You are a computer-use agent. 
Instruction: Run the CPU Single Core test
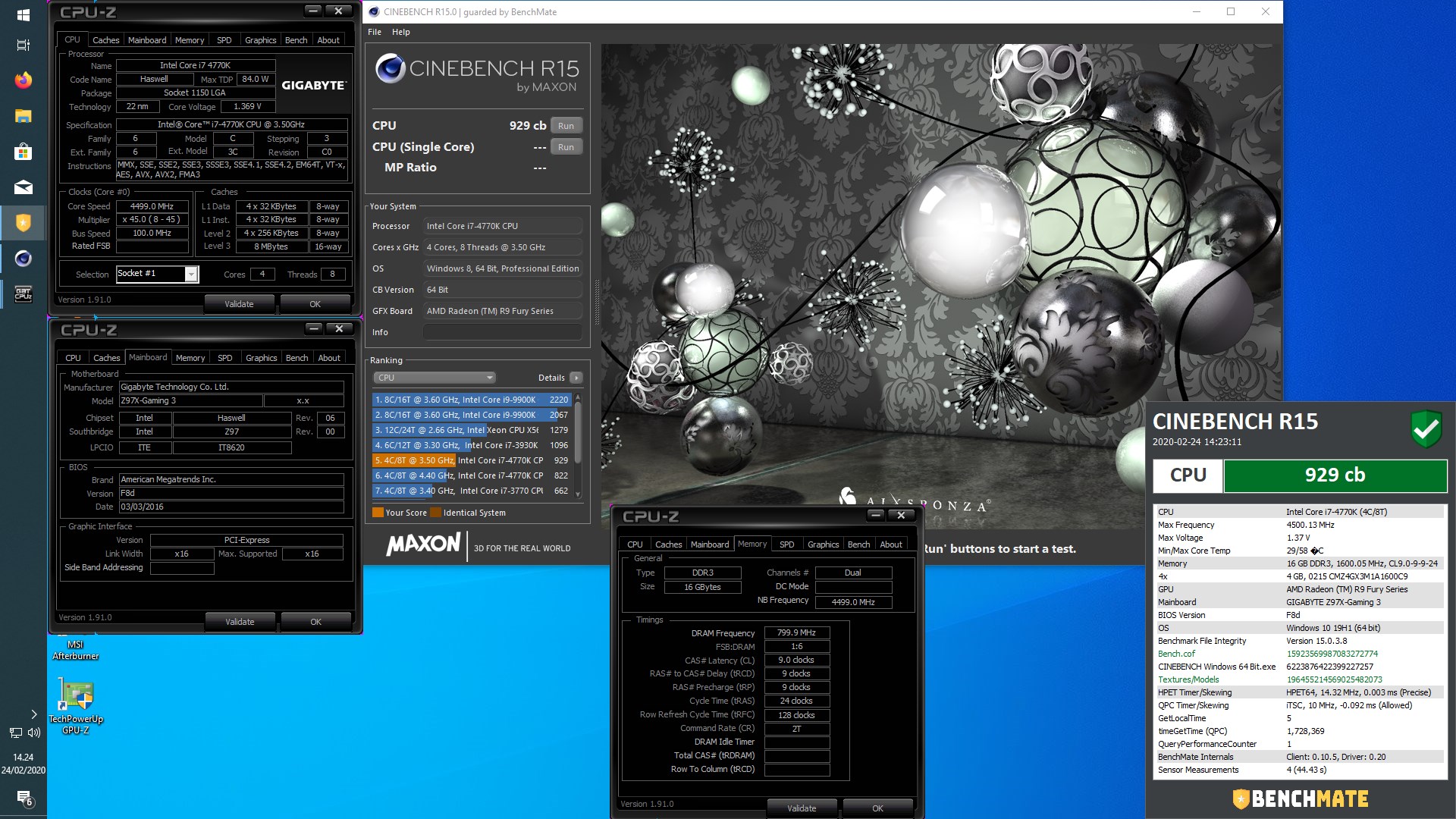coord(566,147)
